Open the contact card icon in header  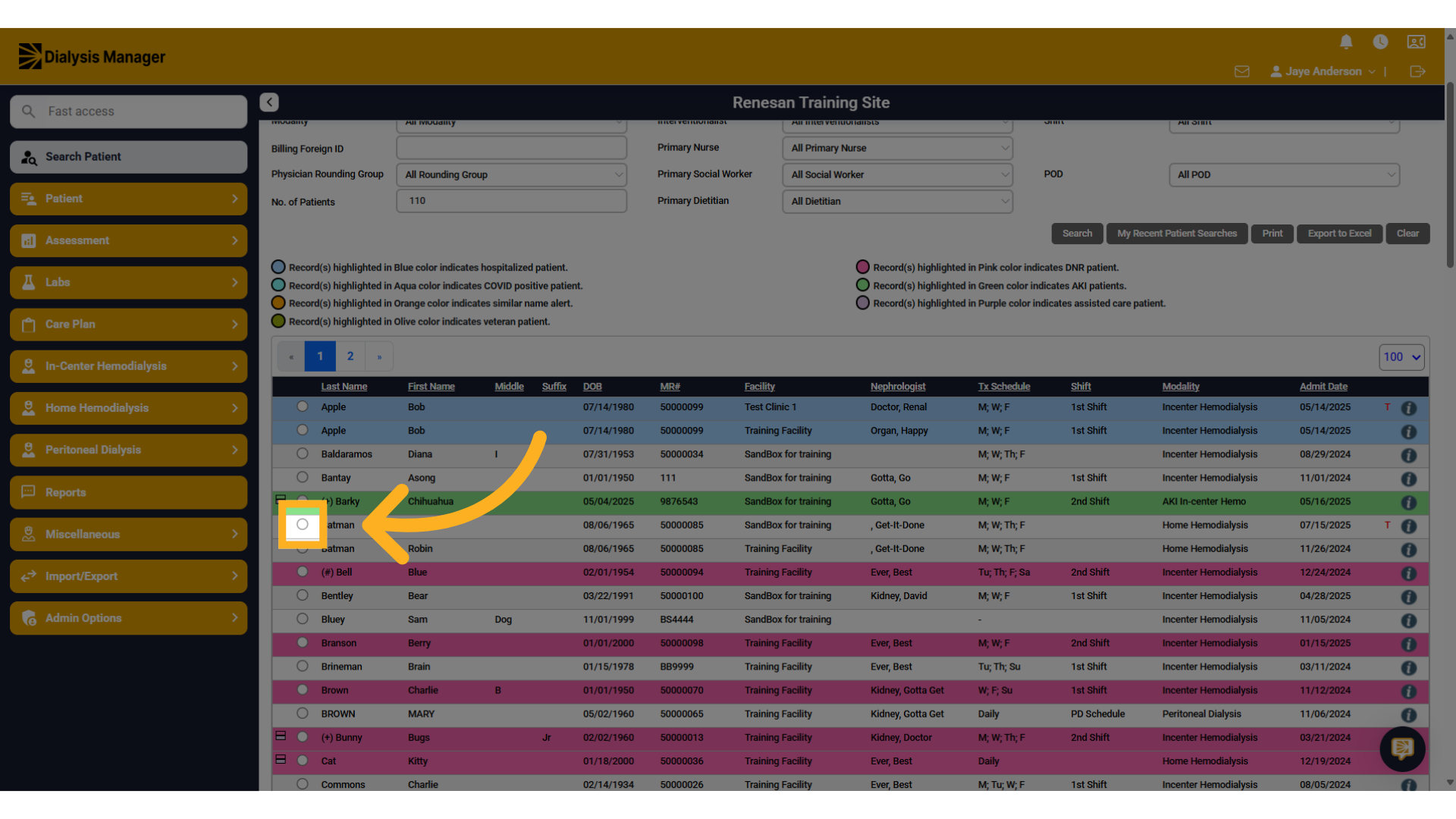[x=1416, y=42]
